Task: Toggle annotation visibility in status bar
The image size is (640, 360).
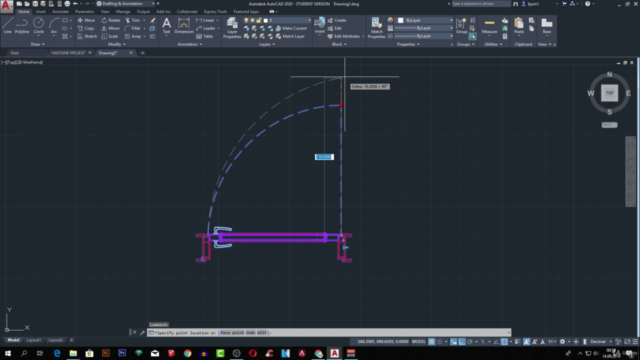Action: pos(527,342)
